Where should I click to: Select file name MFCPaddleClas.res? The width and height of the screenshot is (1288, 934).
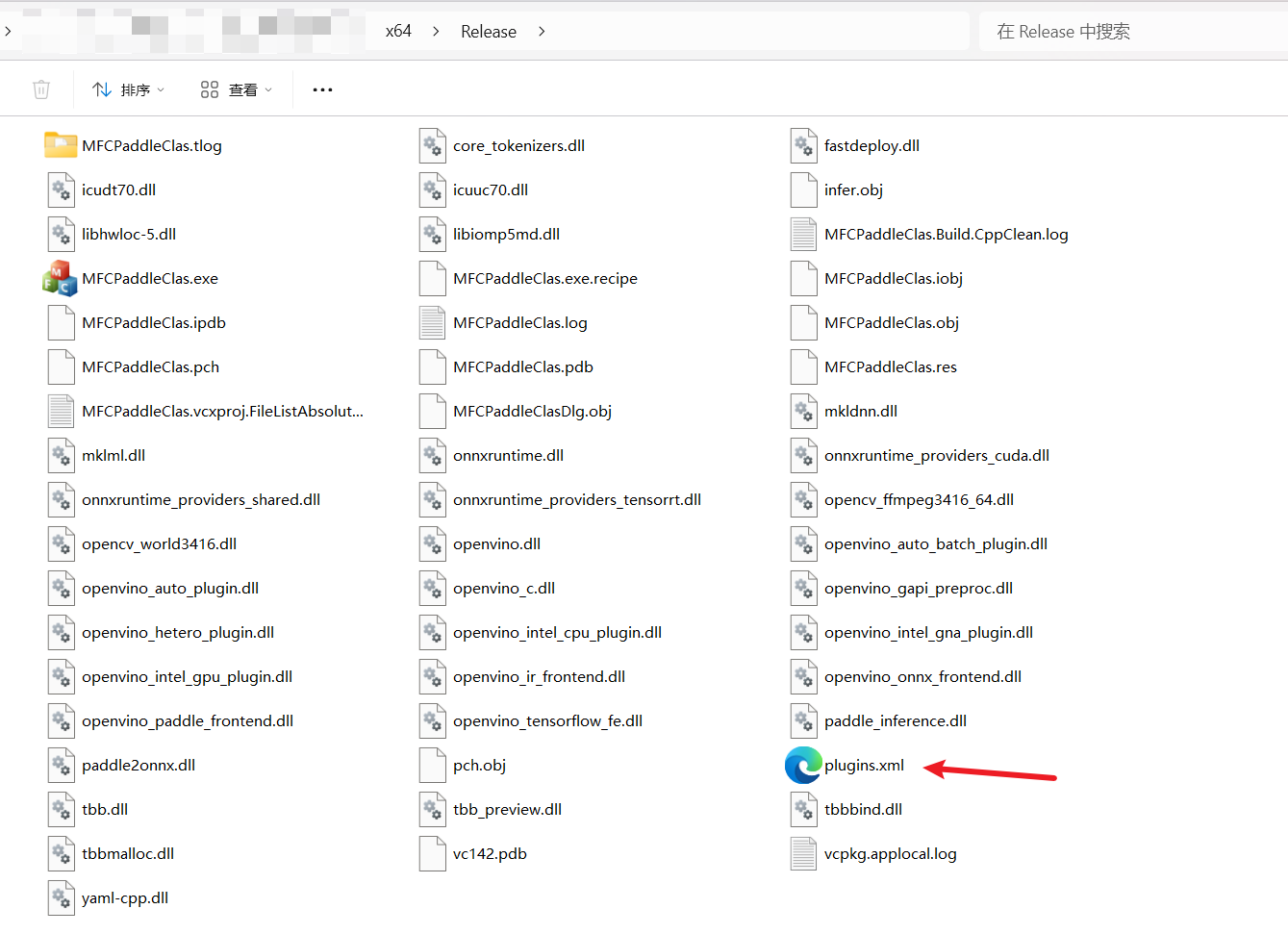891,366
